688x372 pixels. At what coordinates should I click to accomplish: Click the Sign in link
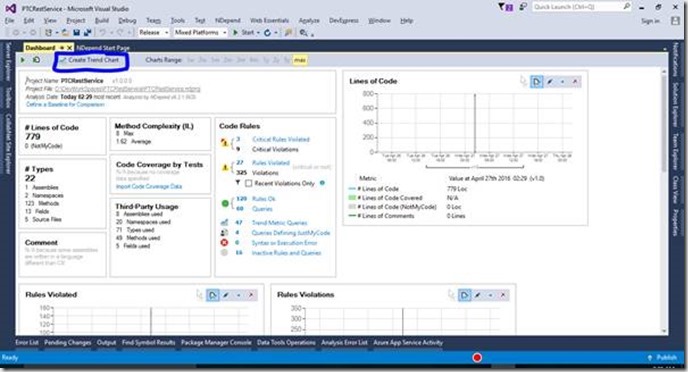tap(650, 21)
